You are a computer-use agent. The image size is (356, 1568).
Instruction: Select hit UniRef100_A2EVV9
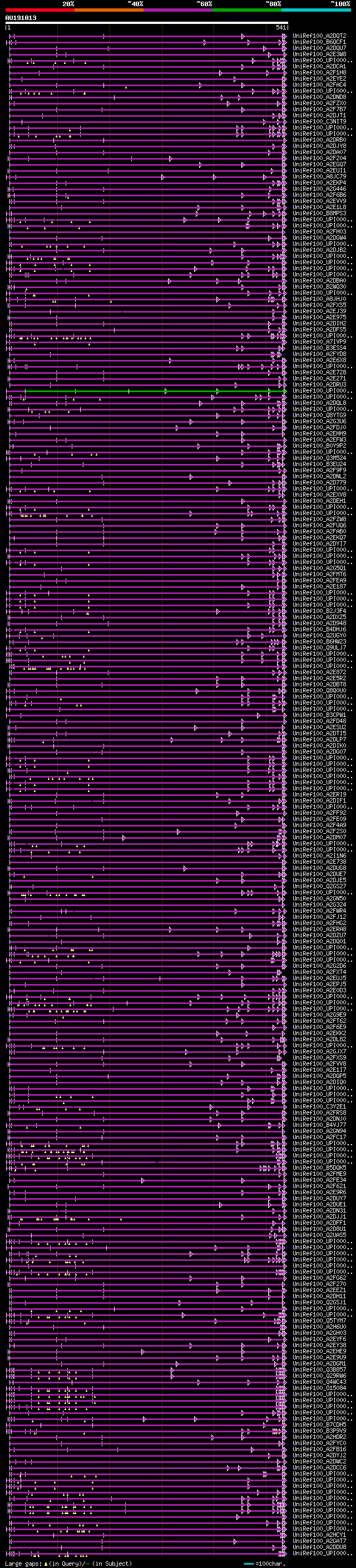point(319,201)
